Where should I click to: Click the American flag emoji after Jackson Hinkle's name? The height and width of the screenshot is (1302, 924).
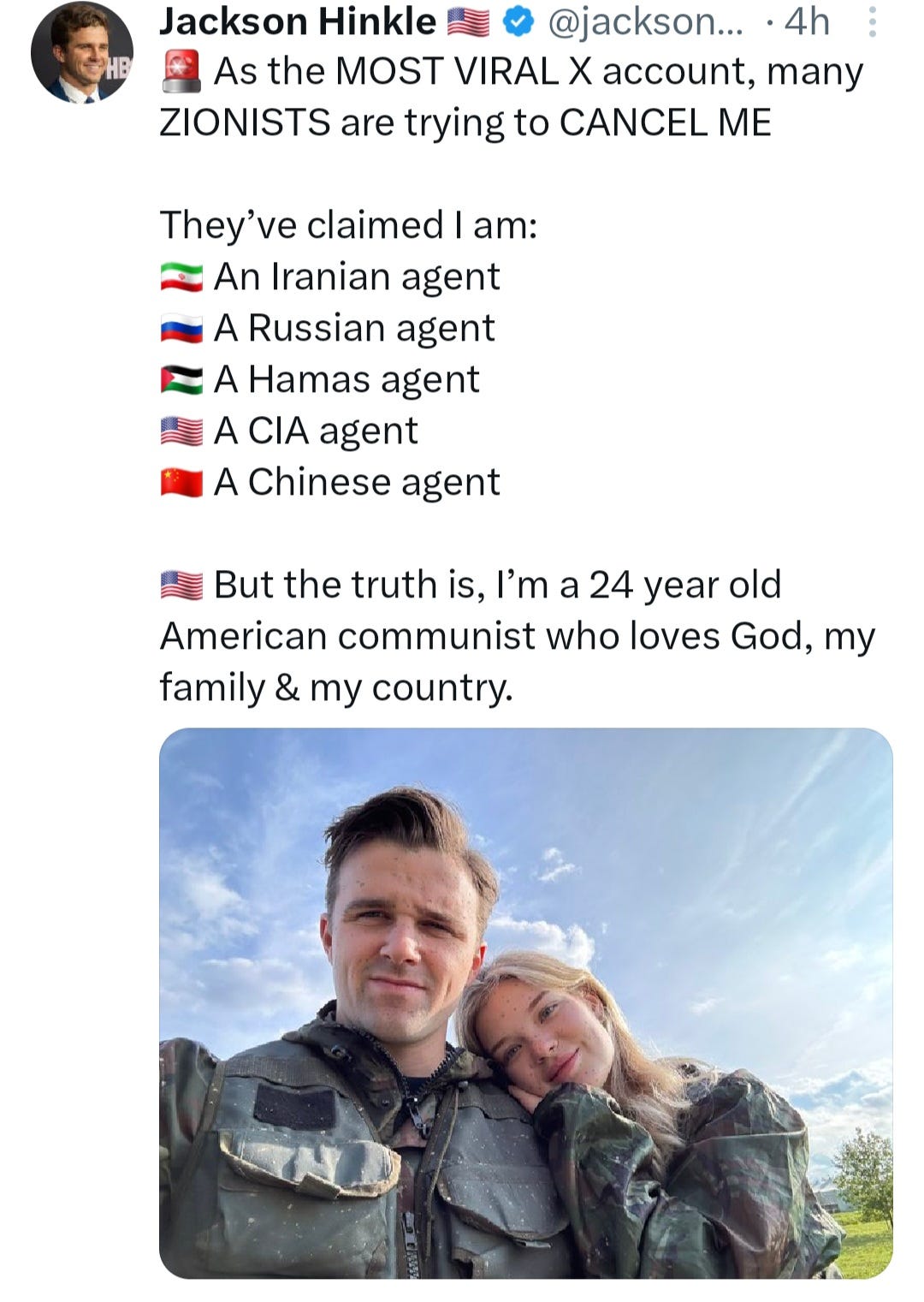point(469,23)
